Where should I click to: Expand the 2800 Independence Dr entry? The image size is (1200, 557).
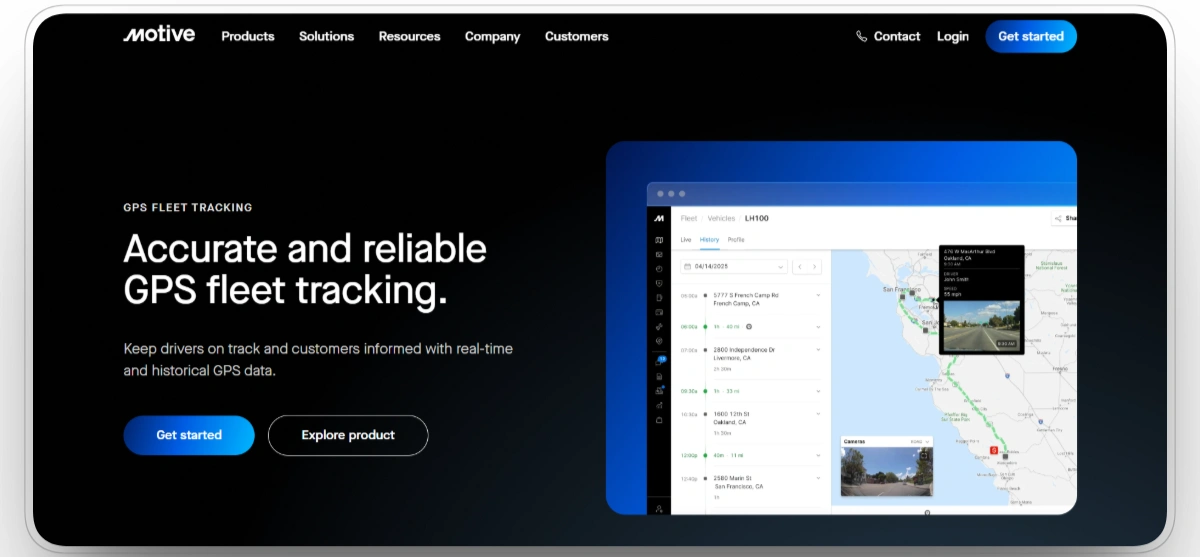(818, 350)
